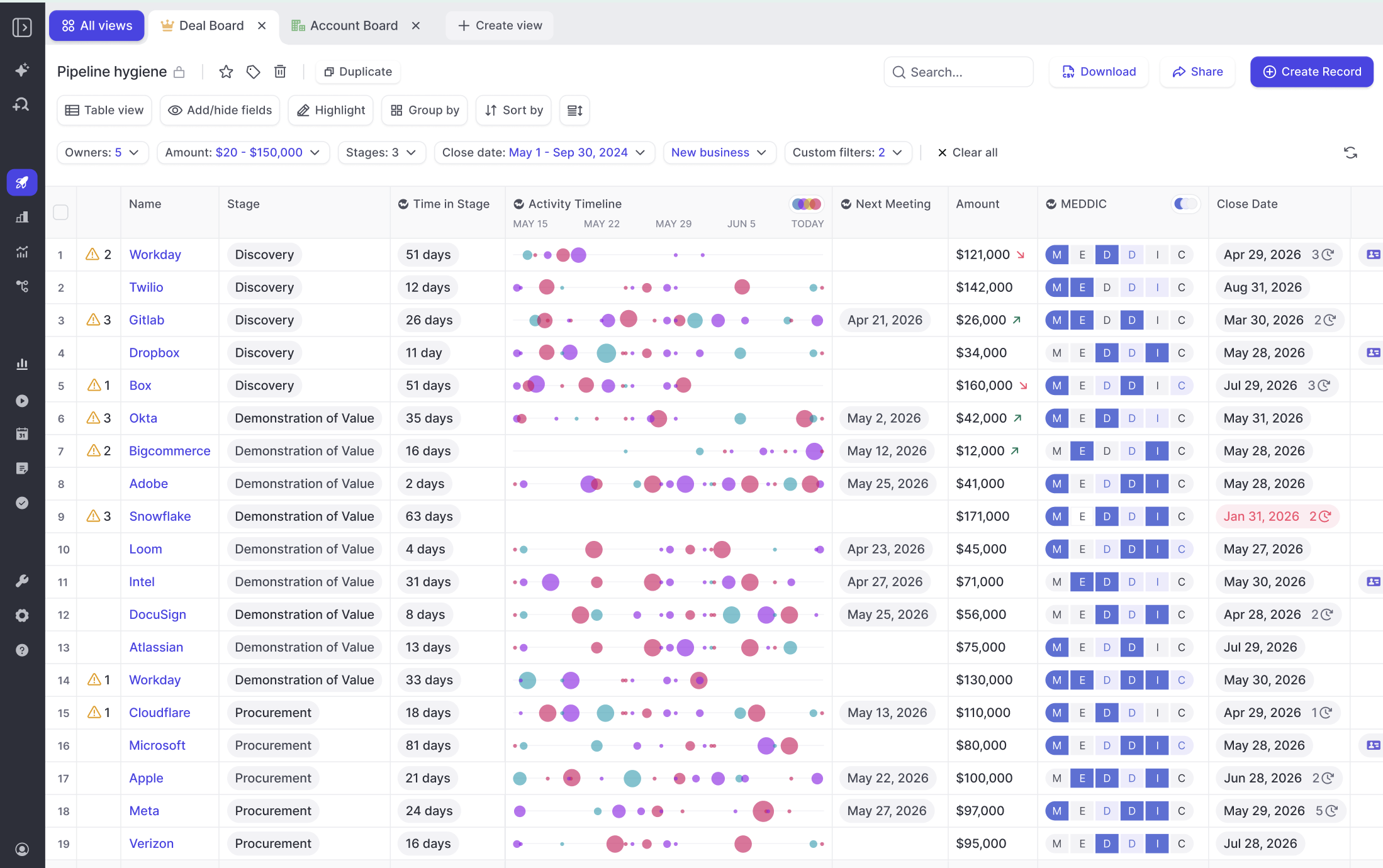Open the play circle icon in sidebar

tap(22, 401)
